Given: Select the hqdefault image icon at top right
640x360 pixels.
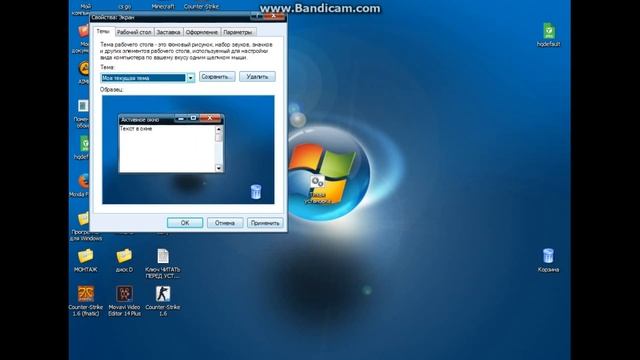Looking at the screenshot, I should coord(548,35).
